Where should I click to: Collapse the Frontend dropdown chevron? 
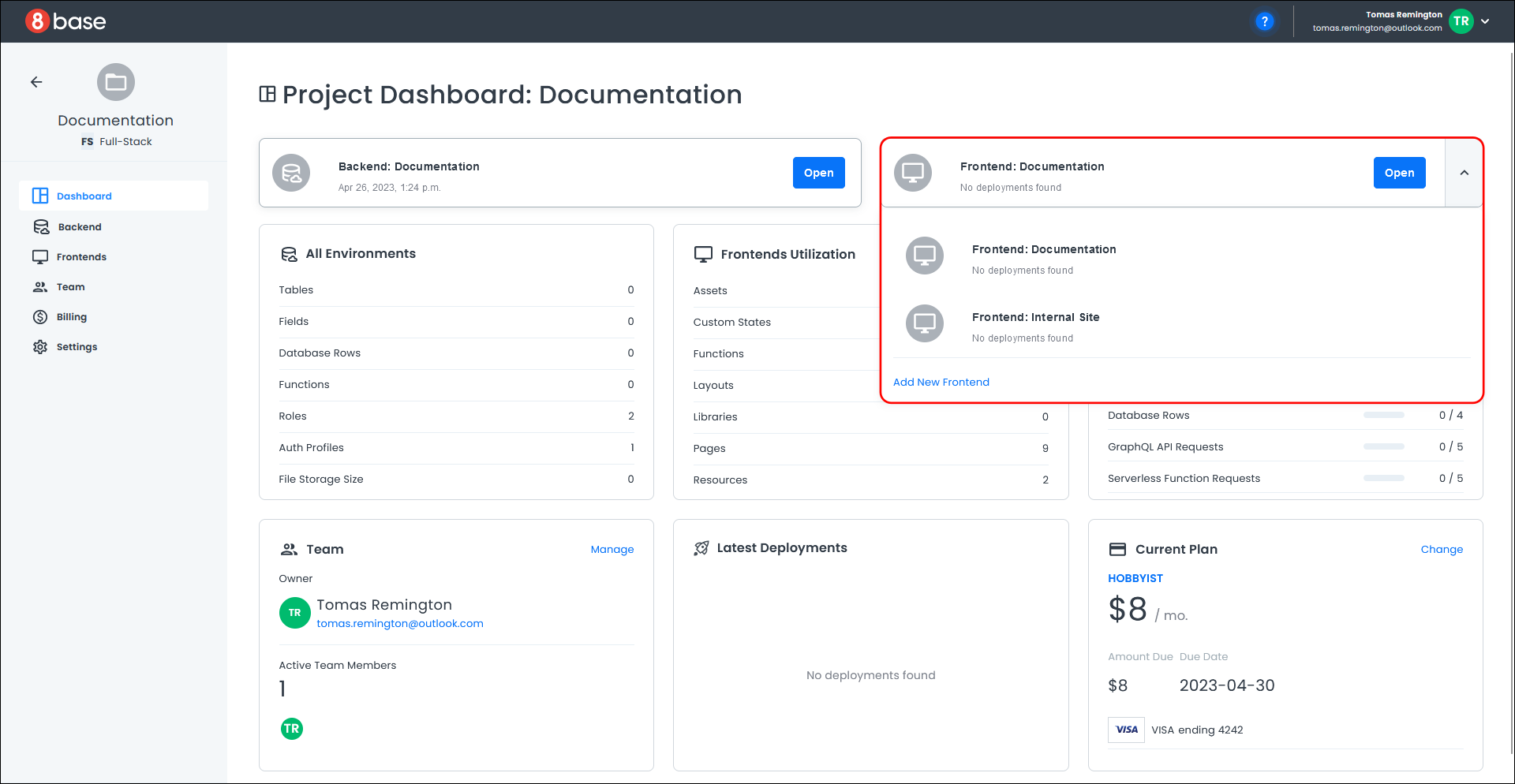tap(1464, 173)
